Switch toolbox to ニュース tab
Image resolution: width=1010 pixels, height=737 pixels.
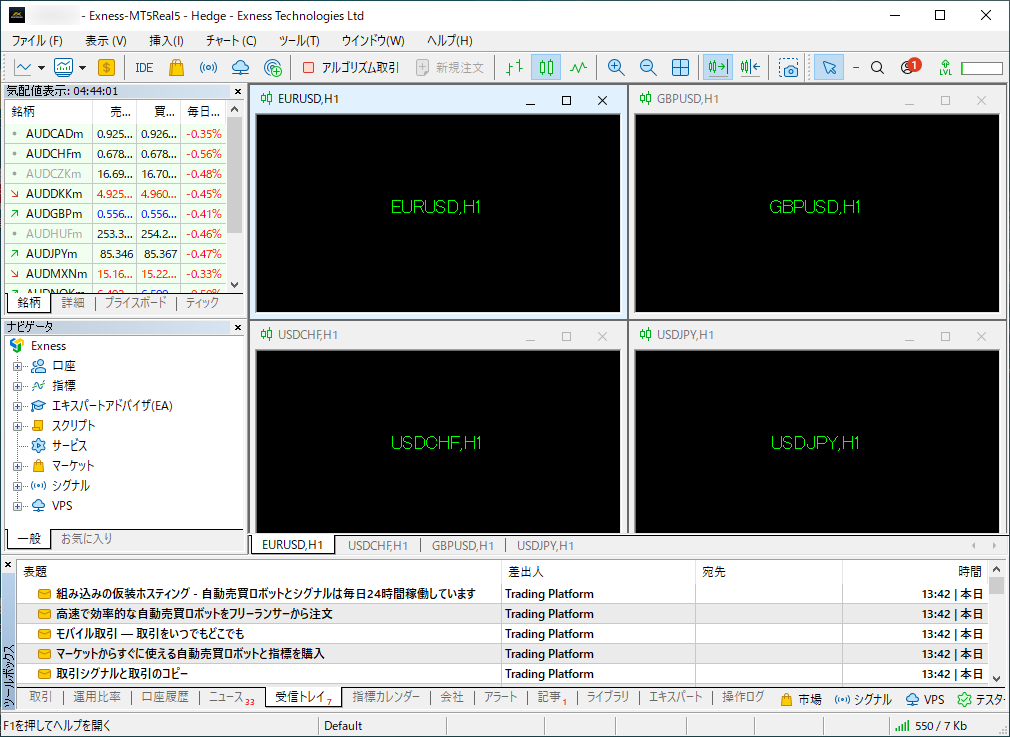[231, 697]
